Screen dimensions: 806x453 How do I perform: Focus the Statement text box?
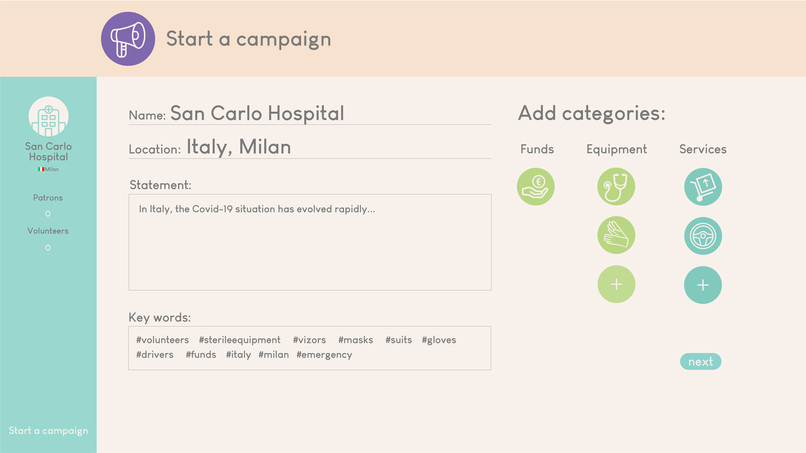pyautogui.click(x=310, y=242)
